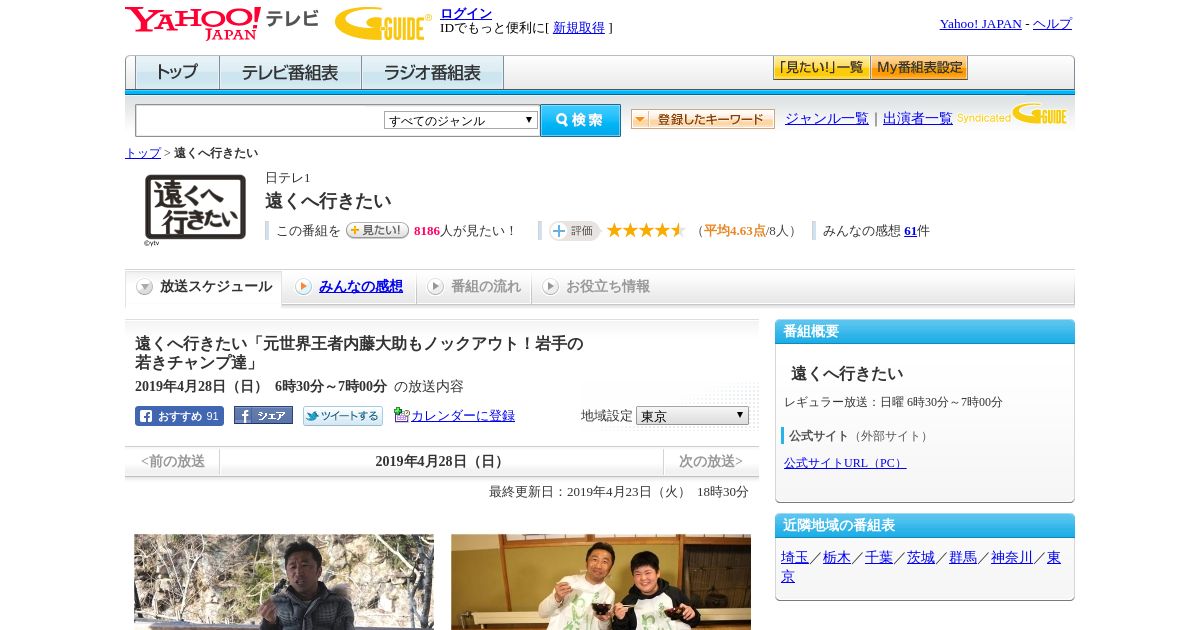Screen dimensions: 1200x630
Task: Click the トップ breadcrumb link
Action: 143,153
